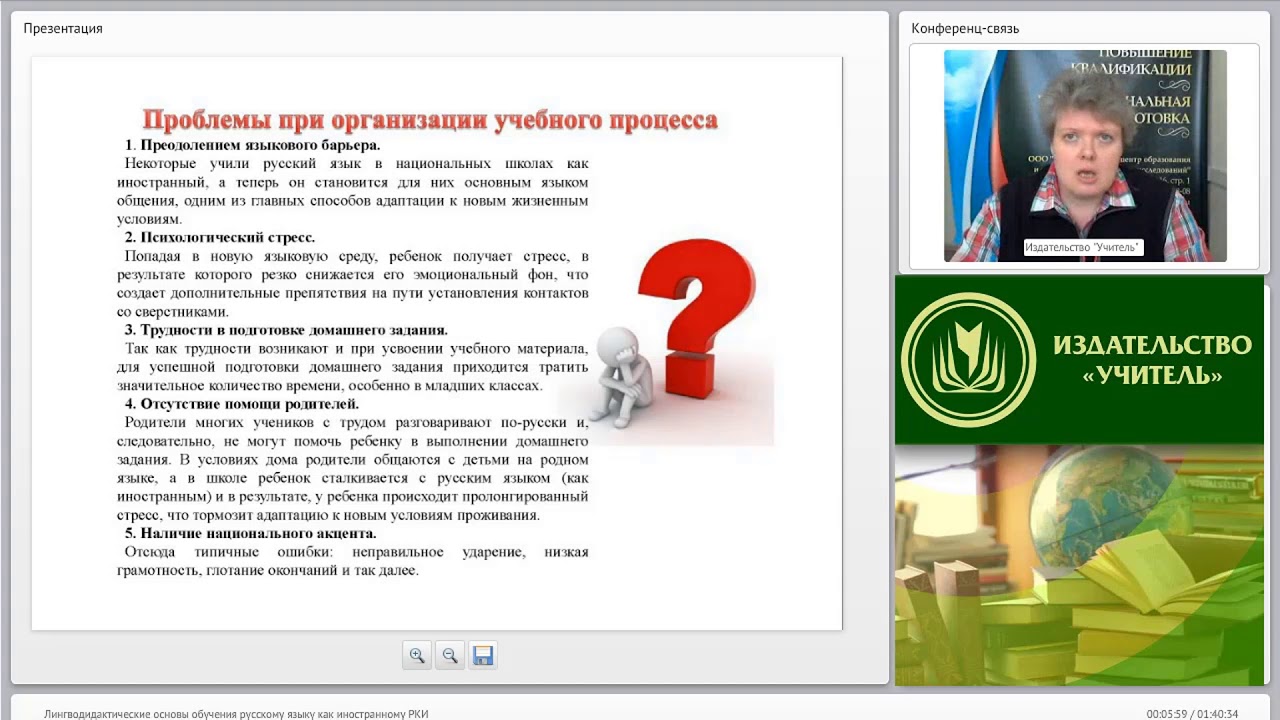The image size is (1280, 720).
Task: Click the Издательство «Учитель» green banner
Action: [x=1080, y=360]
